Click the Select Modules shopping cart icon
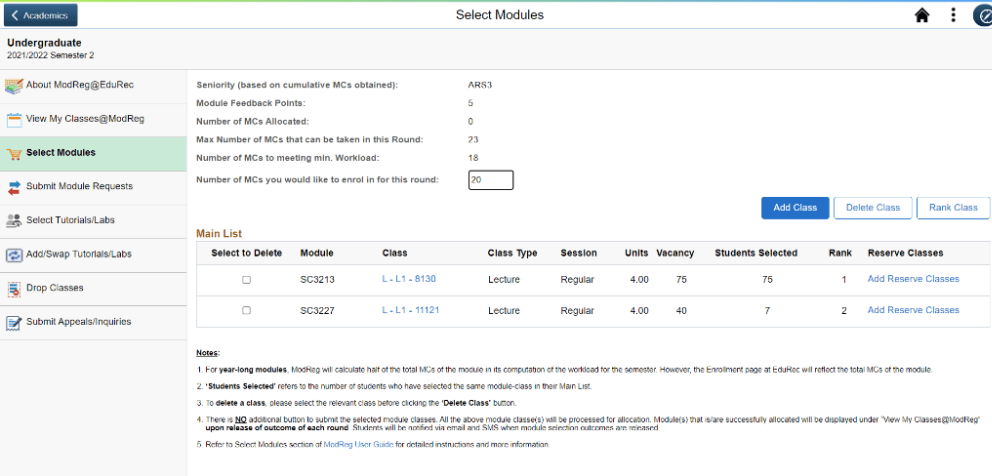 [x=14, y=153]
